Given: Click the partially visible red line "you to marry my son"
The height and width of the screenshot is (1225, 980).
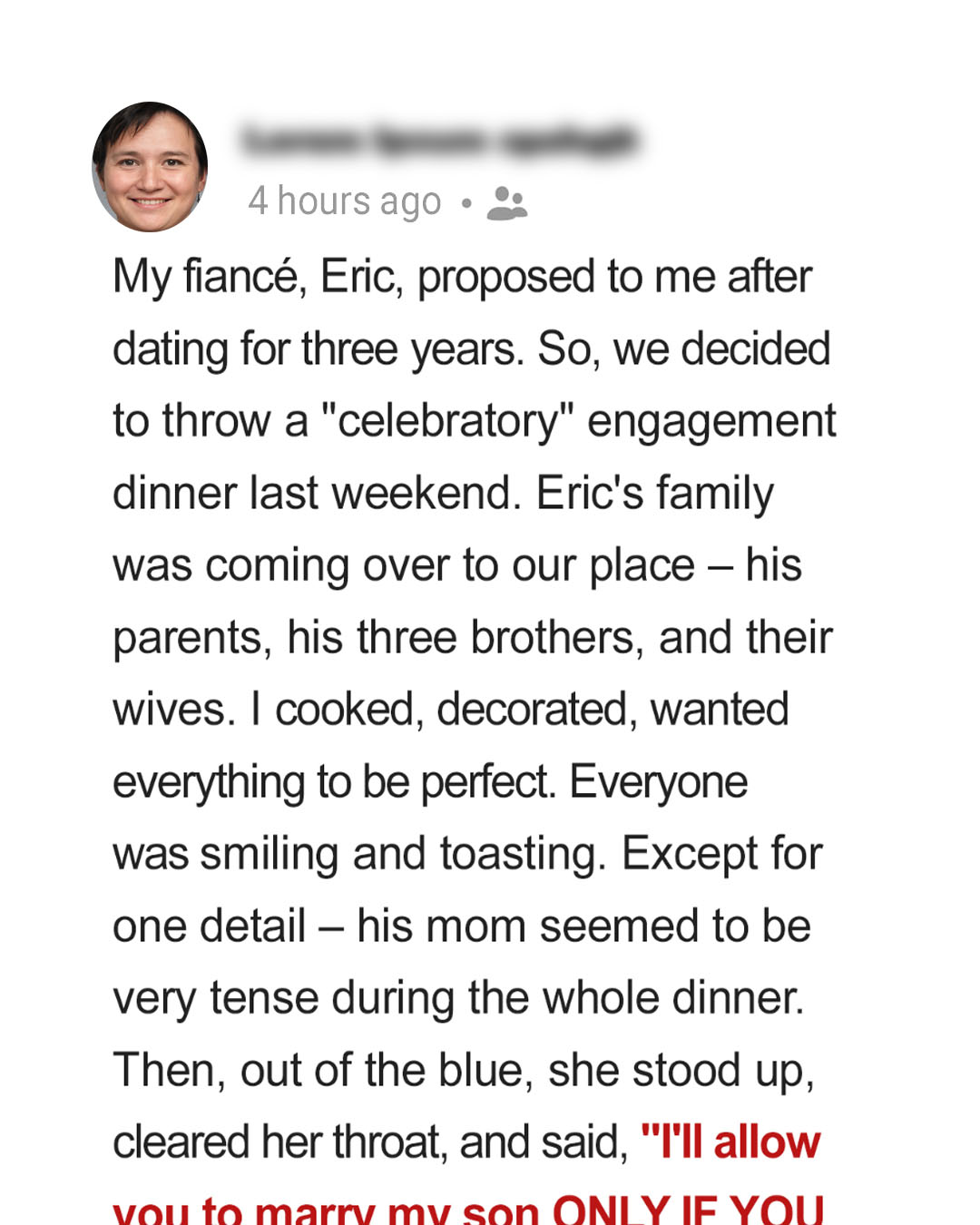Looking at the screenshot, I should tap(327, 1210).
